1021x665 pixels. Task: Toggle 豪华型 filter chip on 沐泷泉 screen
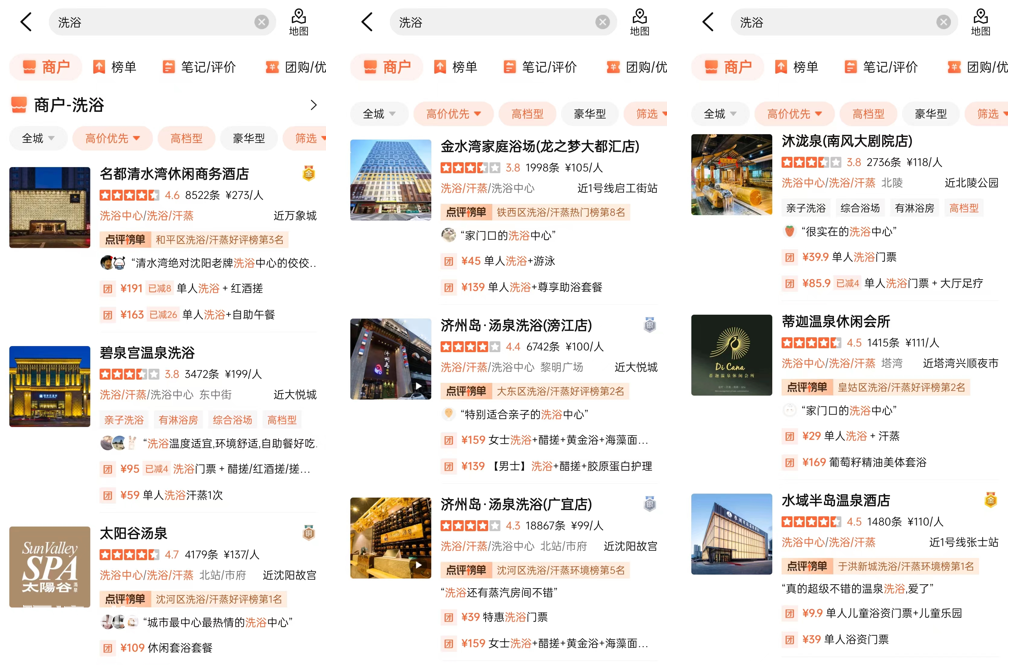tap(930, 114)
